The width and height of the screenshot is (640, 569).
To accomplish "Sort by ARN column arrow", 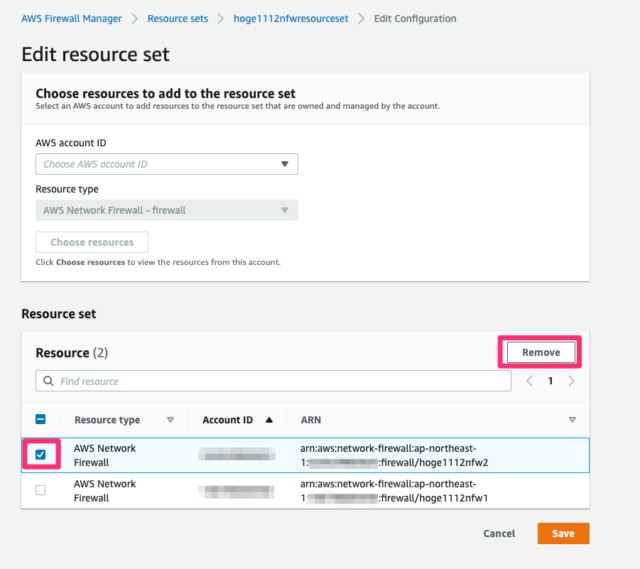I will (x=572, y=420).
